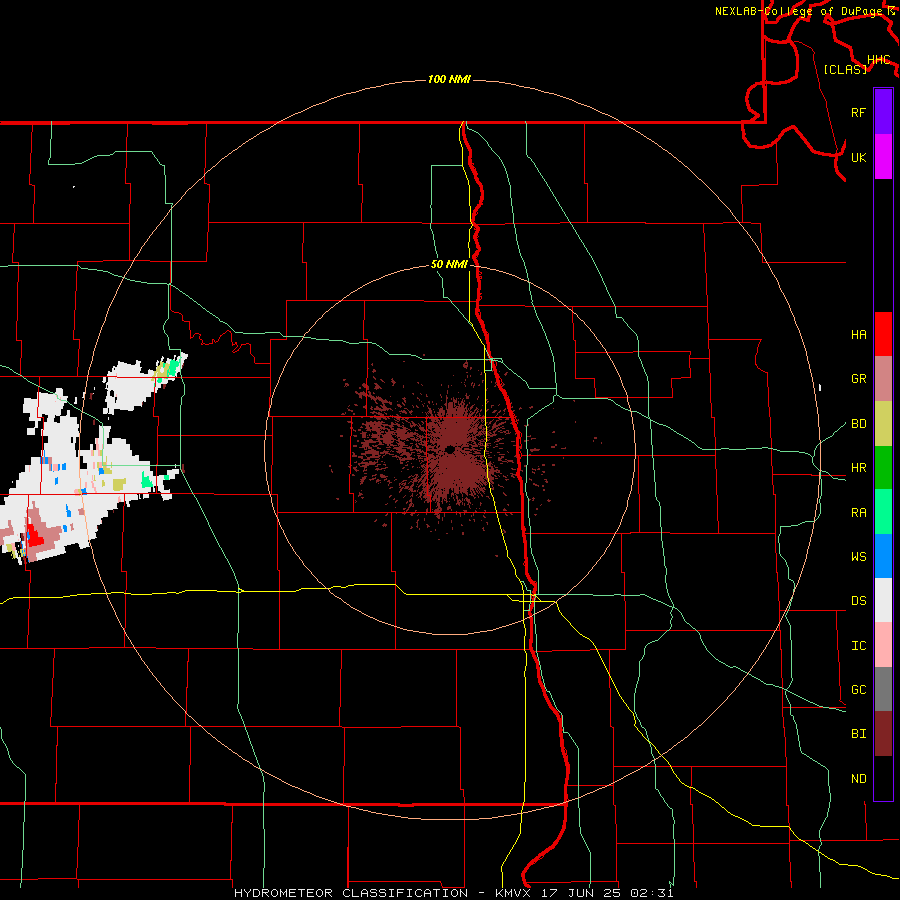The width and height of the screenshot is (900, 900).
Task: Click the UK magenta legend swatch
Action: click(883, 157)
